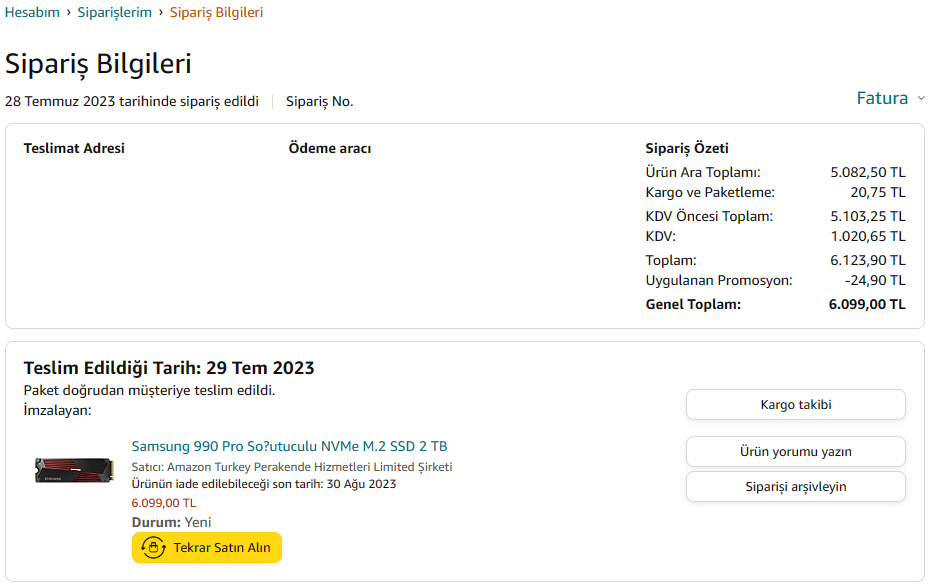The image size is (938, 587).
Task: Click the Teslimat Adresi heading
Action: point(74,149)
